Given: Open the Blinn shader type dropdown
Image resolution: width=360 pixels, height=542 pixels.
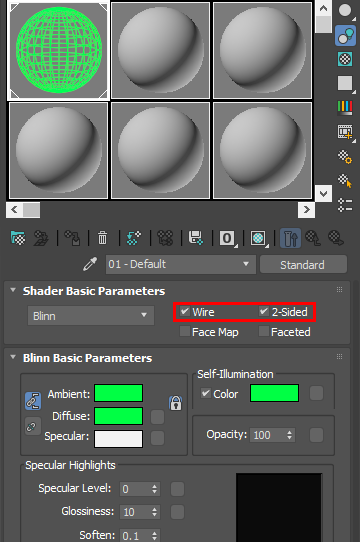Looking at the screenshot, I should tap(91, 316).
